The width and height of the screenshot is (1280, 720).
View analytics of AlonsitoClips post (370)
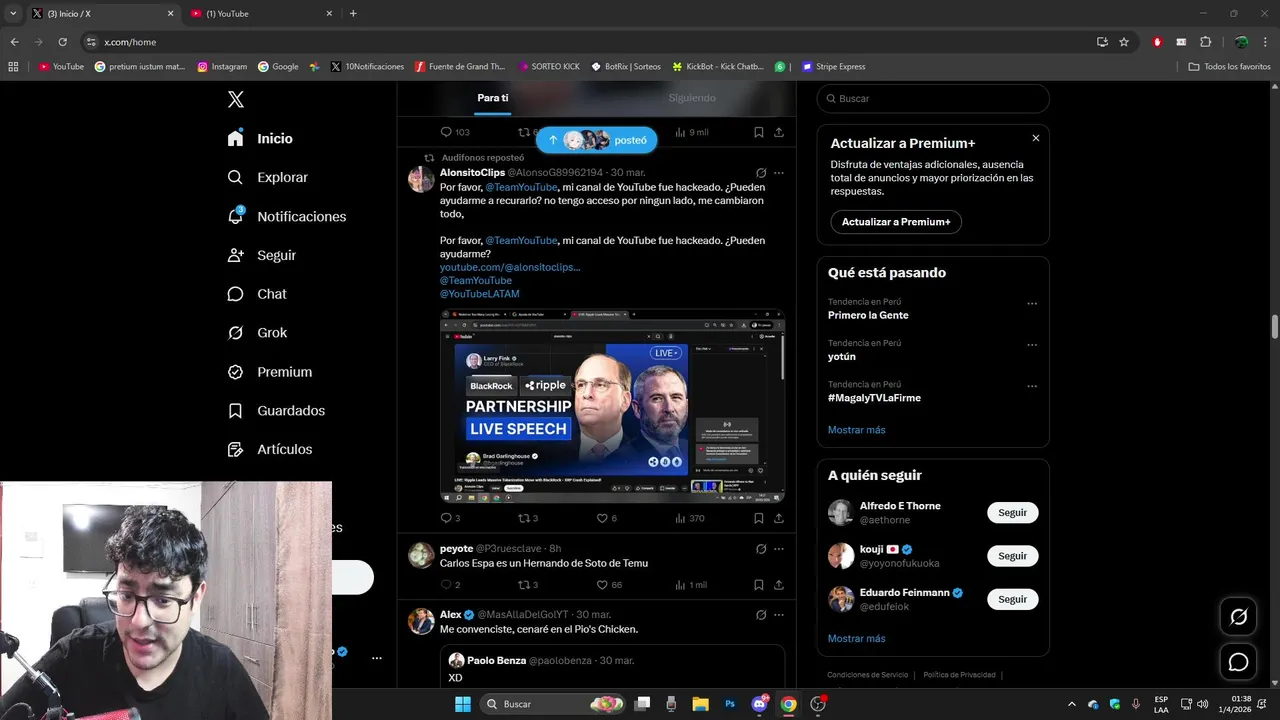click(690, 518)
